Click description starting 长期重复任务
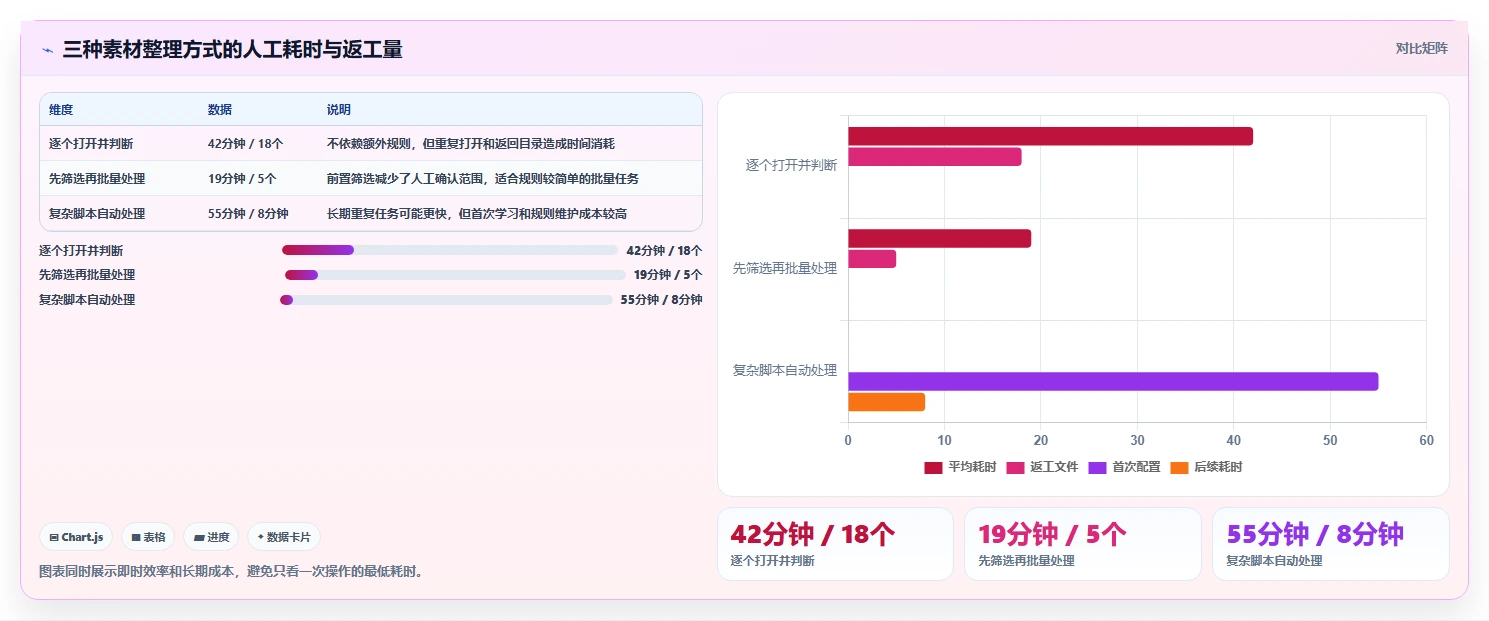1489x621 pixels. 477,214
